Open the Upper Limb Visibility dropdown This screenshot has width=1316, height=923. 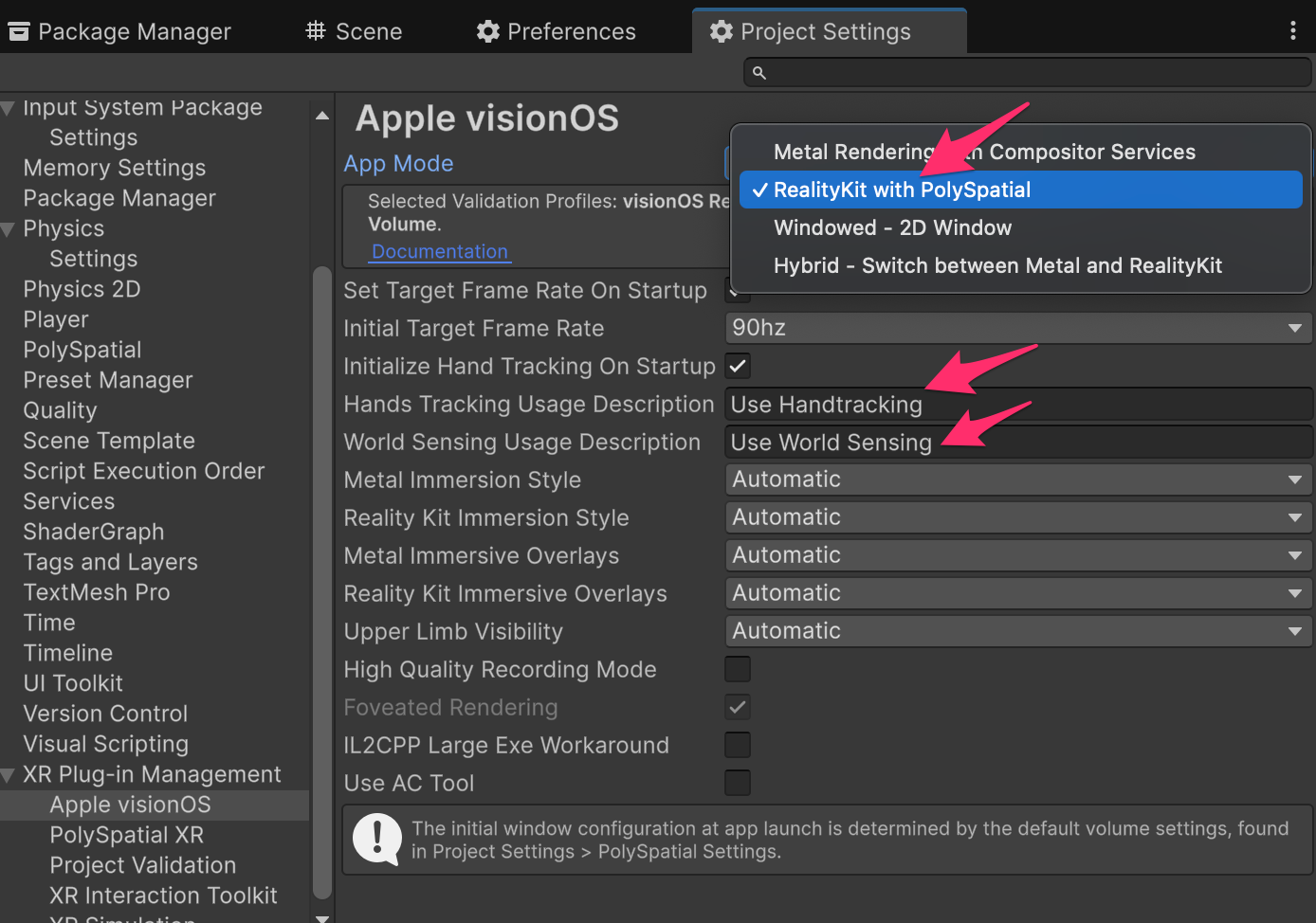point(1018,631)
